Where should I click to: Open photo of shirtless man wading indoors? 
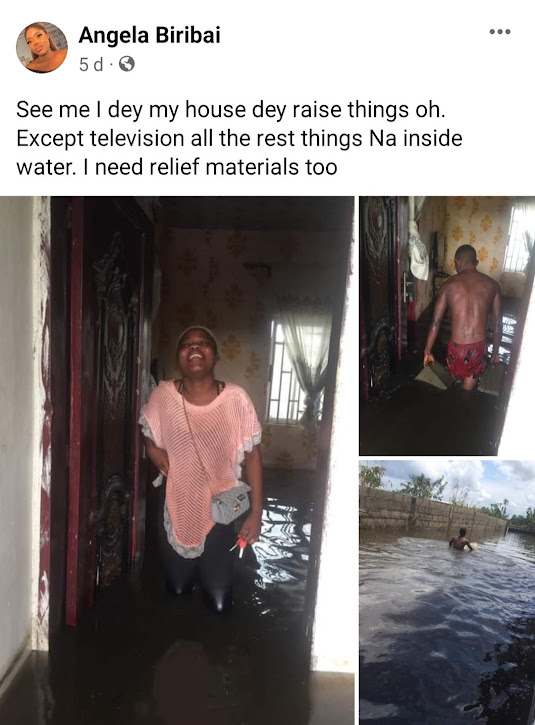(447, 326)
